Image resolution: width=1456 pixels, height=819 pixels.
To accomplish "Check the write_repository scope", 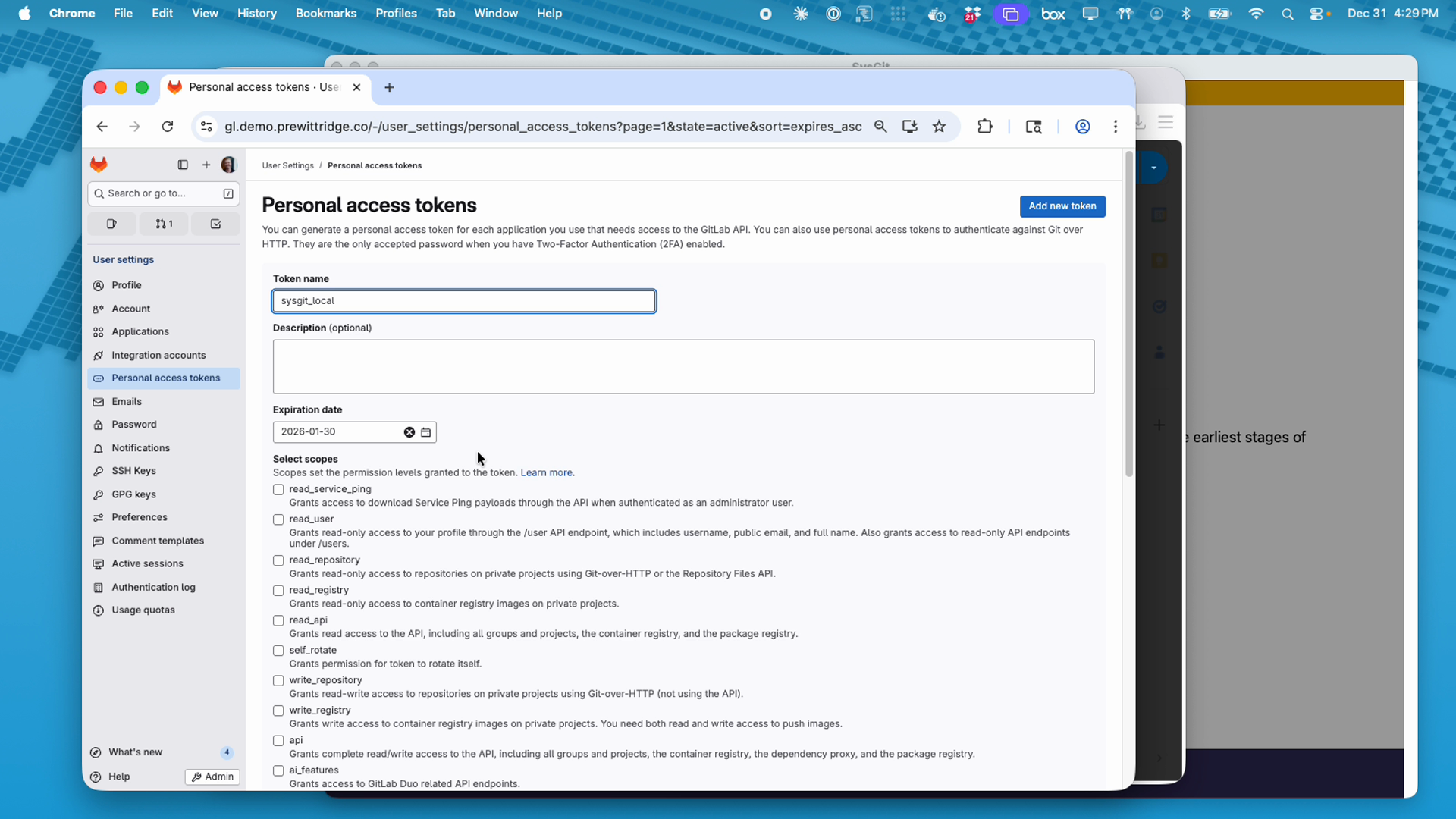I will click(278, 680).
